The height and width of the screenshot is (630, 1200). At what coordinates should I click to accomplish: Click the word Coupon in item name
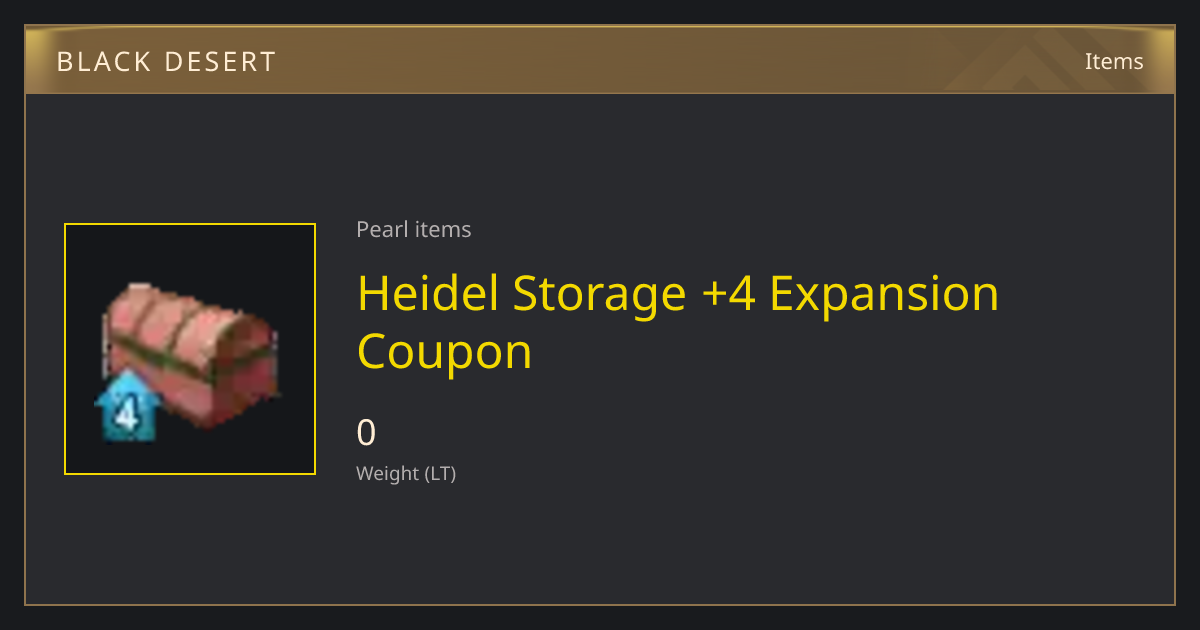coord(444,353)
